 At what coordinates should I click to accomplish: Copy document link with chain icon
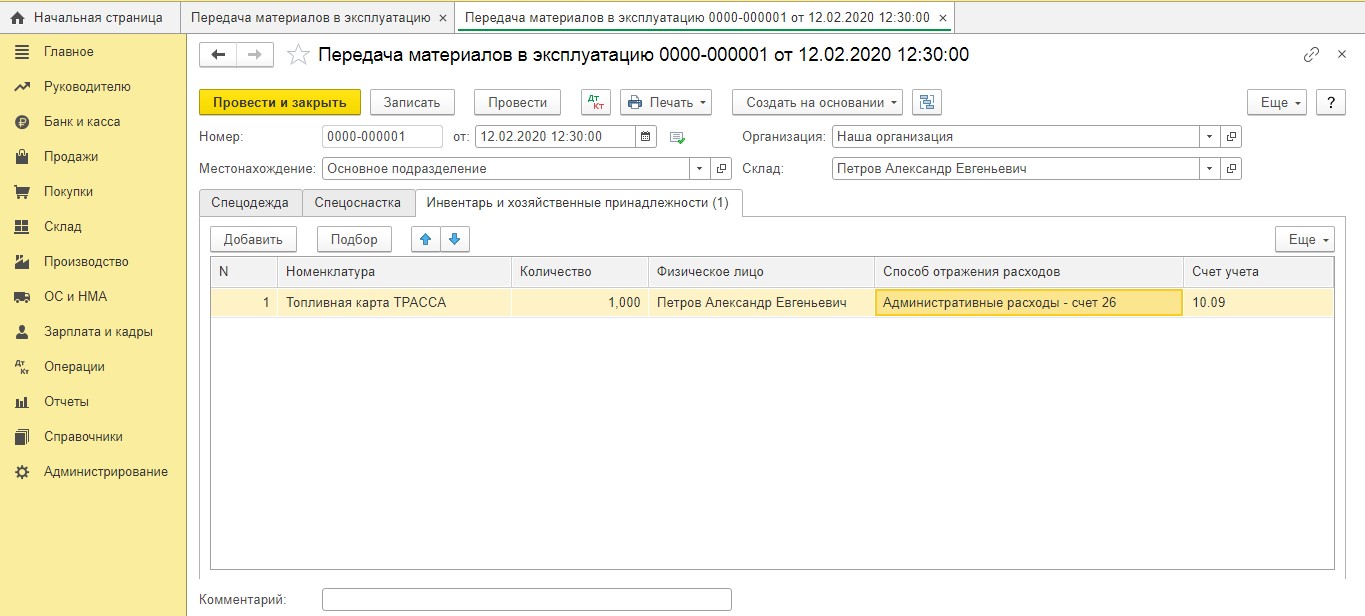click(1311, 55)
